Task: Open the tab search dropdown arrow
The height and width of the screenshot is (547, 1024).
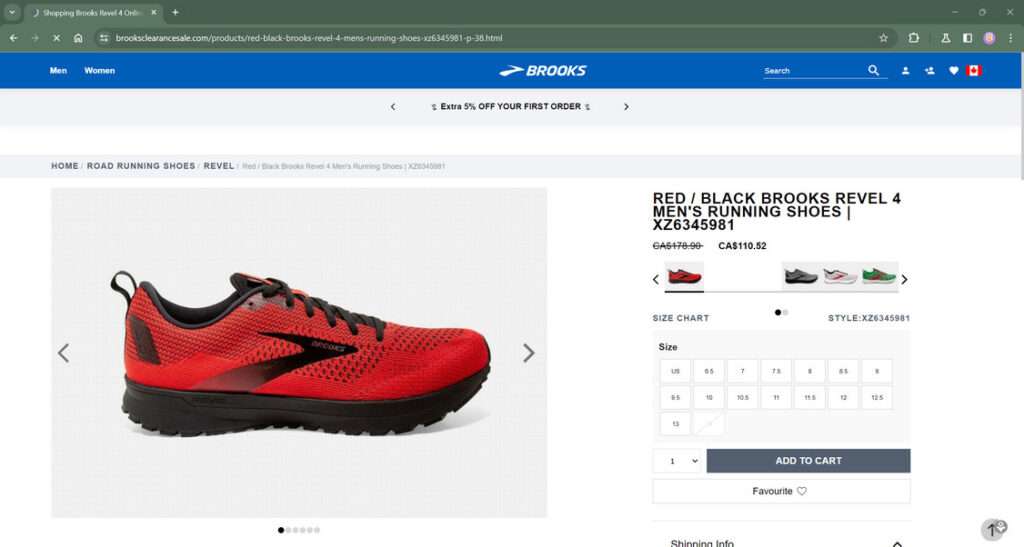Action: (12, 12)
